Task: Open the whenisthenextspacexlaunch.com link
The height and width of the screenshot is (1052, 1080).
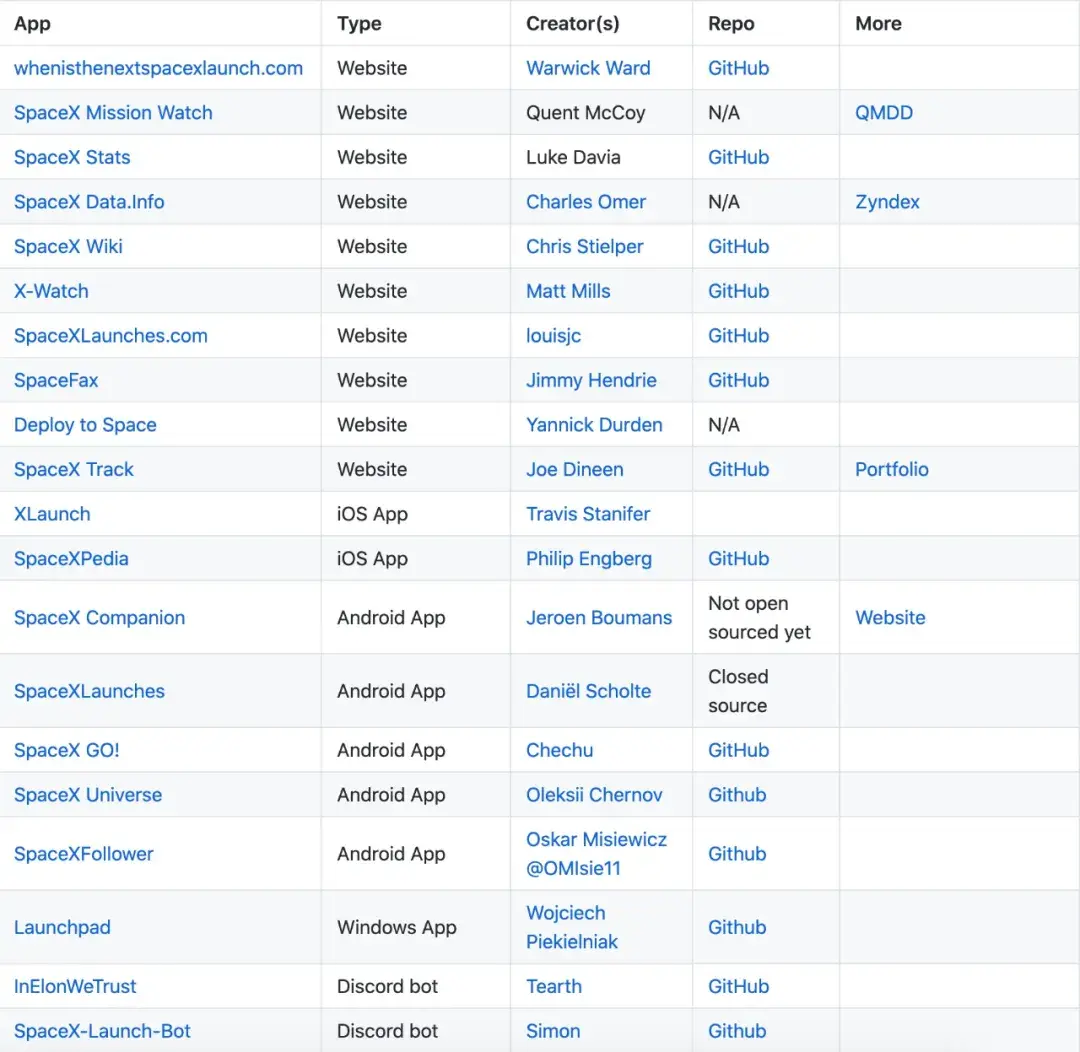Action: coord(158,68)
